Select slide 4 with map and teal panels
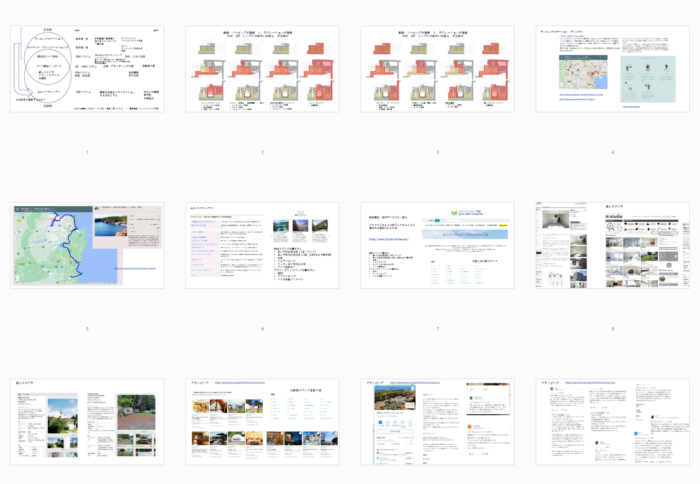Image resolution: width=700 pixels, height=484 pixels. (612, 68)
